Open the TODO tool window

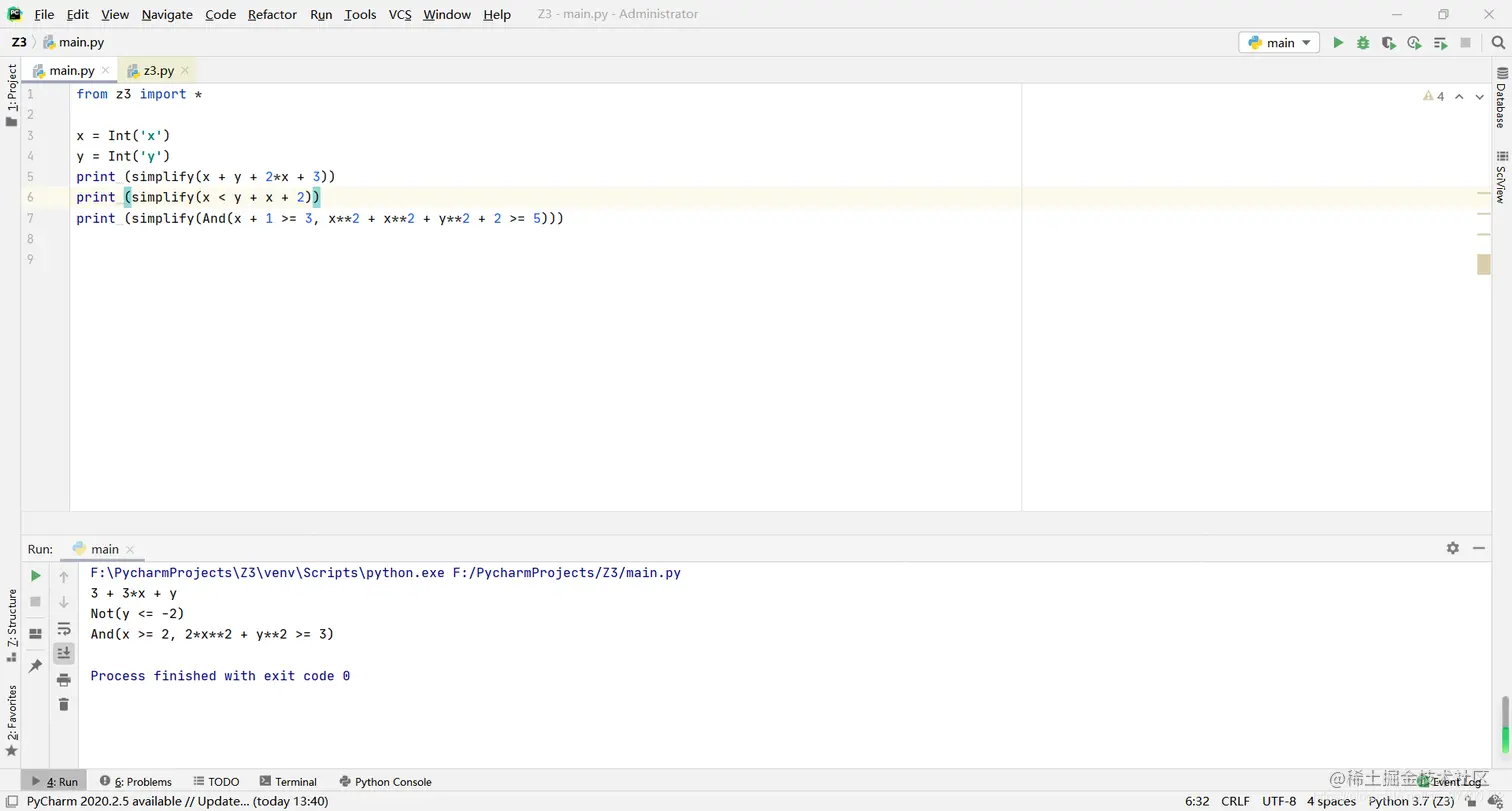pyautogui.click(x=216, y=782)
